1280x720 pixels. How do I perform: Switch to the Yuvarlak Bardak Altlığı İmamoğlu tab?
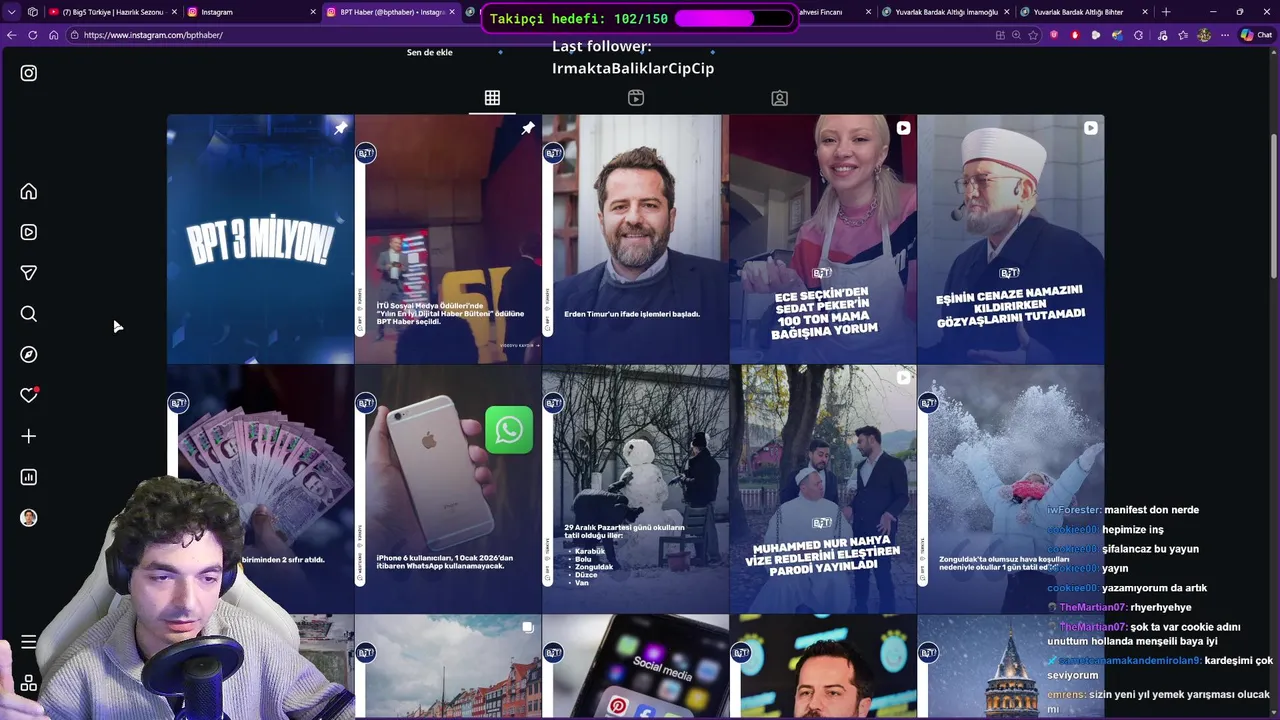(x=945, y=12)
